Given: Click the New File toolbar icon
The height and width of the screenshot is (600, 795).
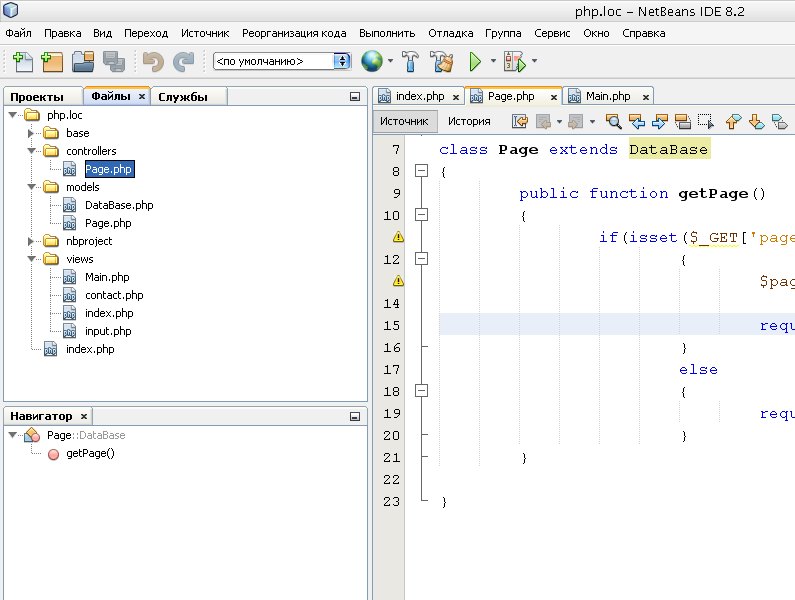Looking at the screenshot, I should [21, 62].
